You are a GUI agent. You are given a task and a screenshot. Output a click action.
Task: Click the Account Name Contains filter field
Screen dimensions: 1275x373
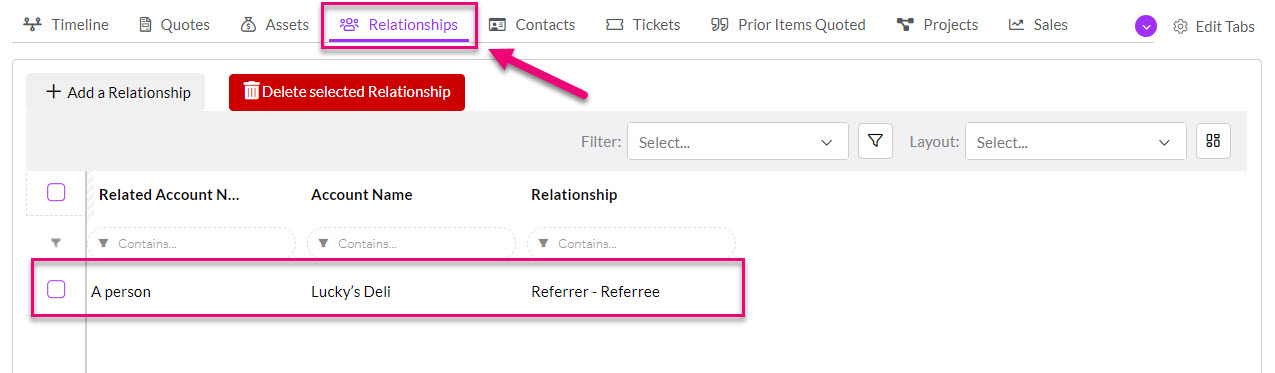(x=411, y=243)
